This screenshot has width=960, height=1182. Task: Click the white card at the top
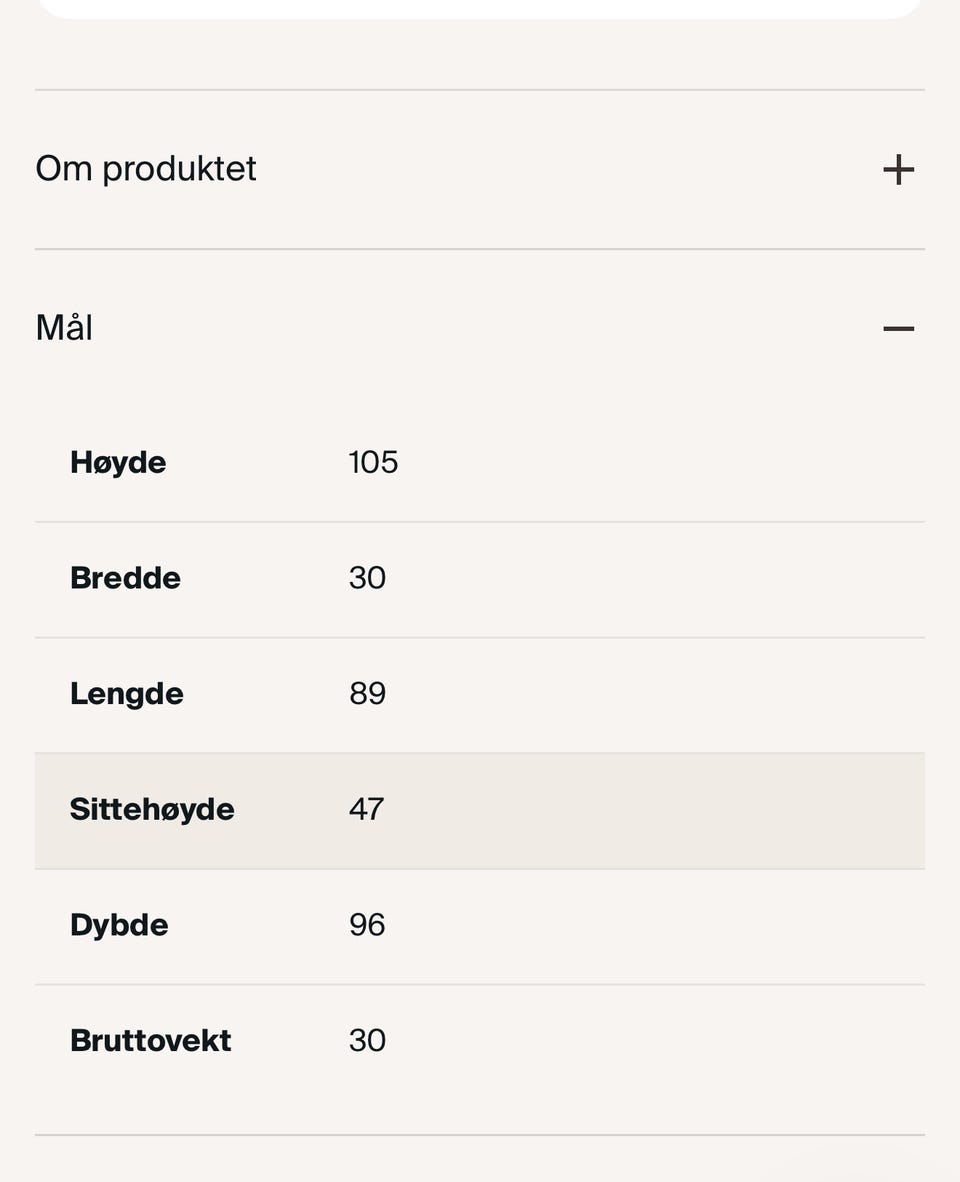point(480,8)
